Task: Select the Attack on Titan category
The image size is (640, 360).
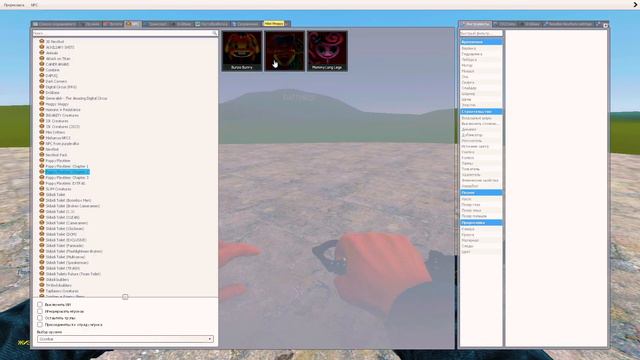Action: click(x=58, y=58)
